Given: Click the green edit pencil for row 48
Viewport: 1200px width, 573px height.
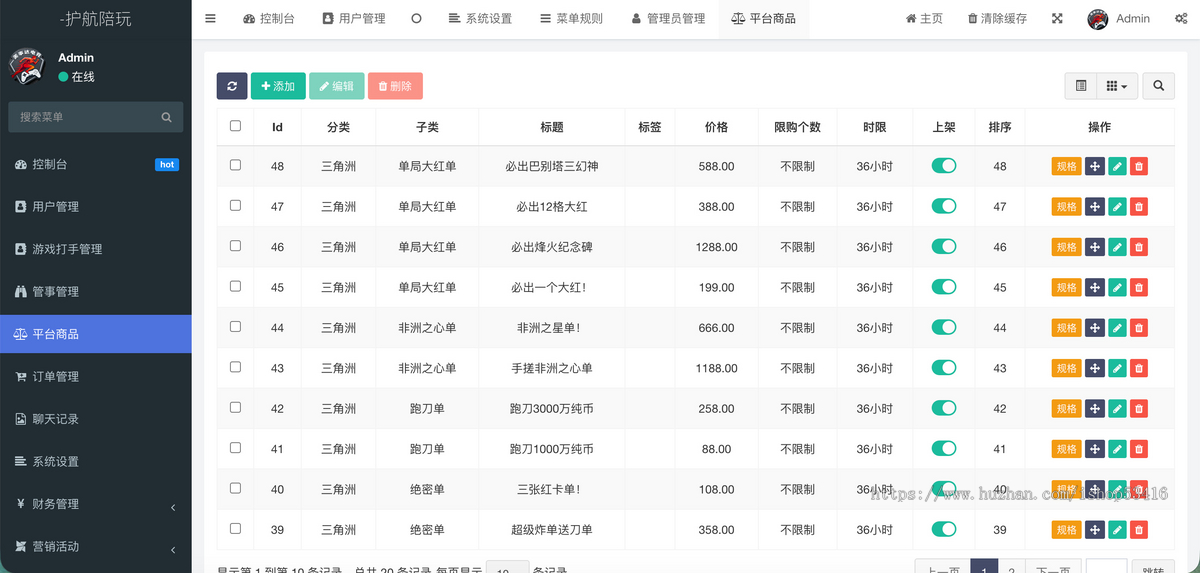Looking at the screenshot, I should pos(1117,166).
